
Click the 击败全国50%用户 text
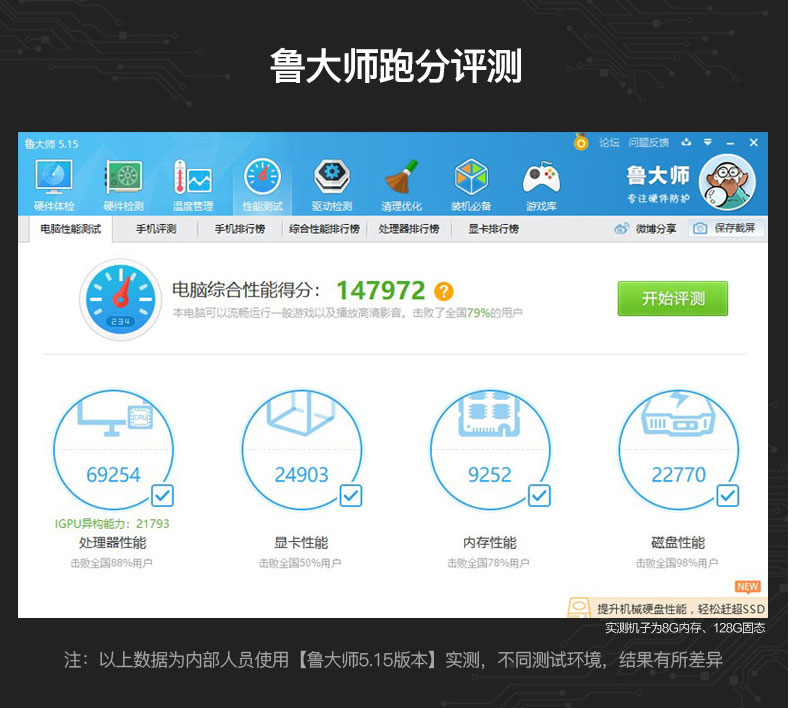[300, 563]
